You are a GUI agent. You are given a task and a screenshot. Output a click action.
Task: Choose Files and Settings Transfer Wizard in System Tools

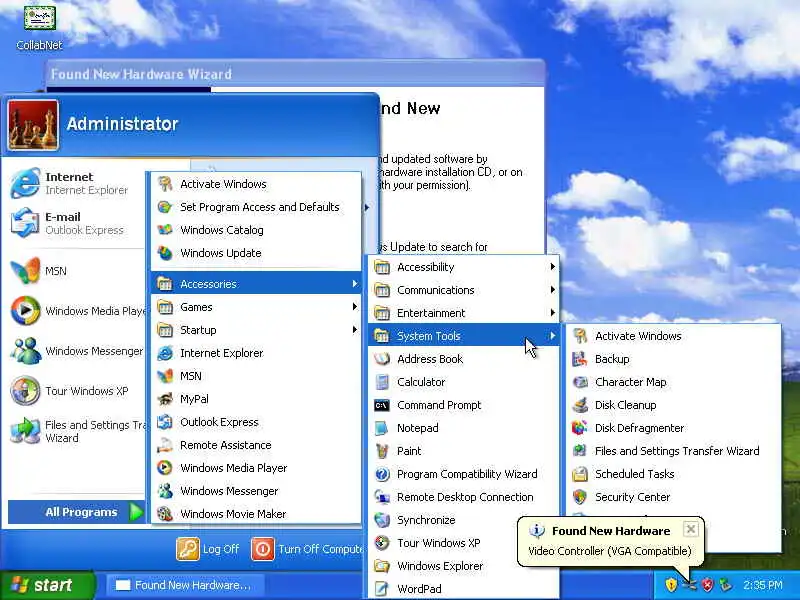click(x=673, y=451)
